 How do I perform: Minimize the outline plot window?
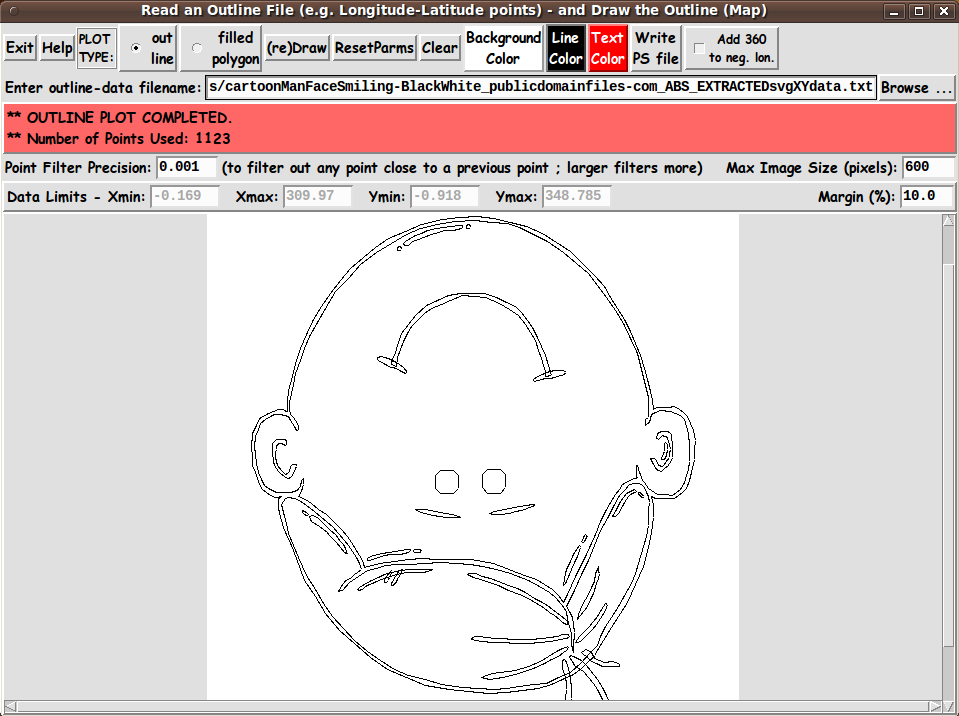[x=894, y=11]
